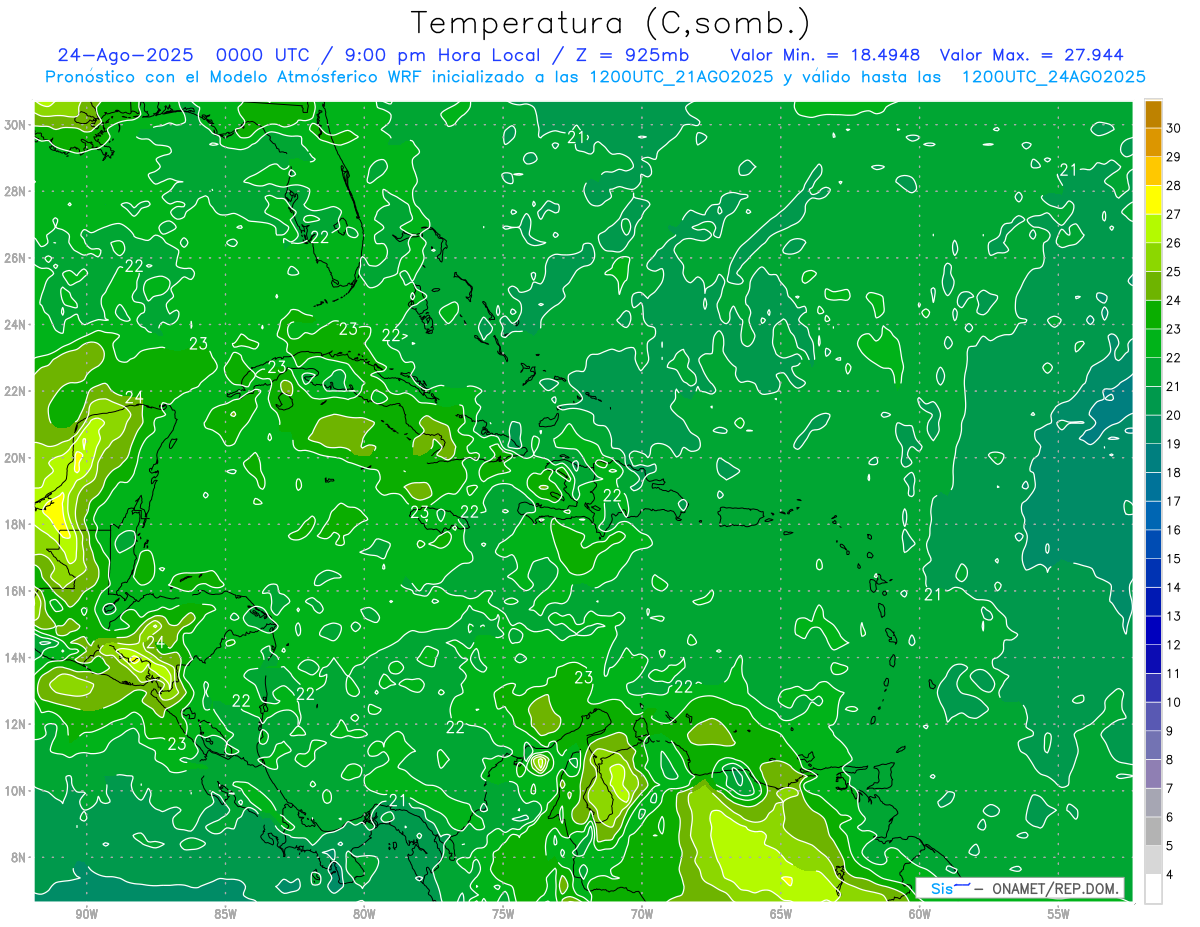Click color scale label "30"
Viewport: 1200px width, 927px height.
[x=1174, y=128]
